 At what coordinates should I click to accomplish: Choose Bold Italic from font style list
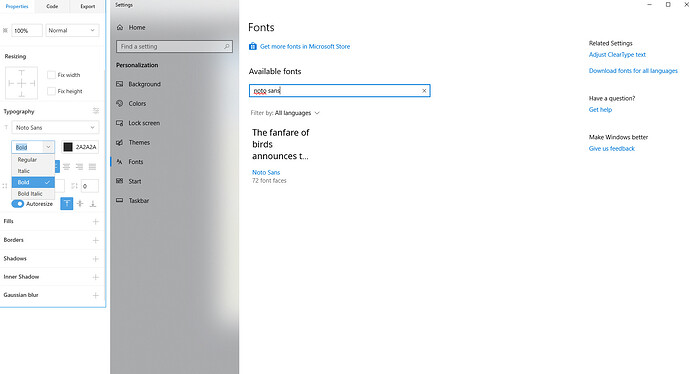(x=33, y=194)
